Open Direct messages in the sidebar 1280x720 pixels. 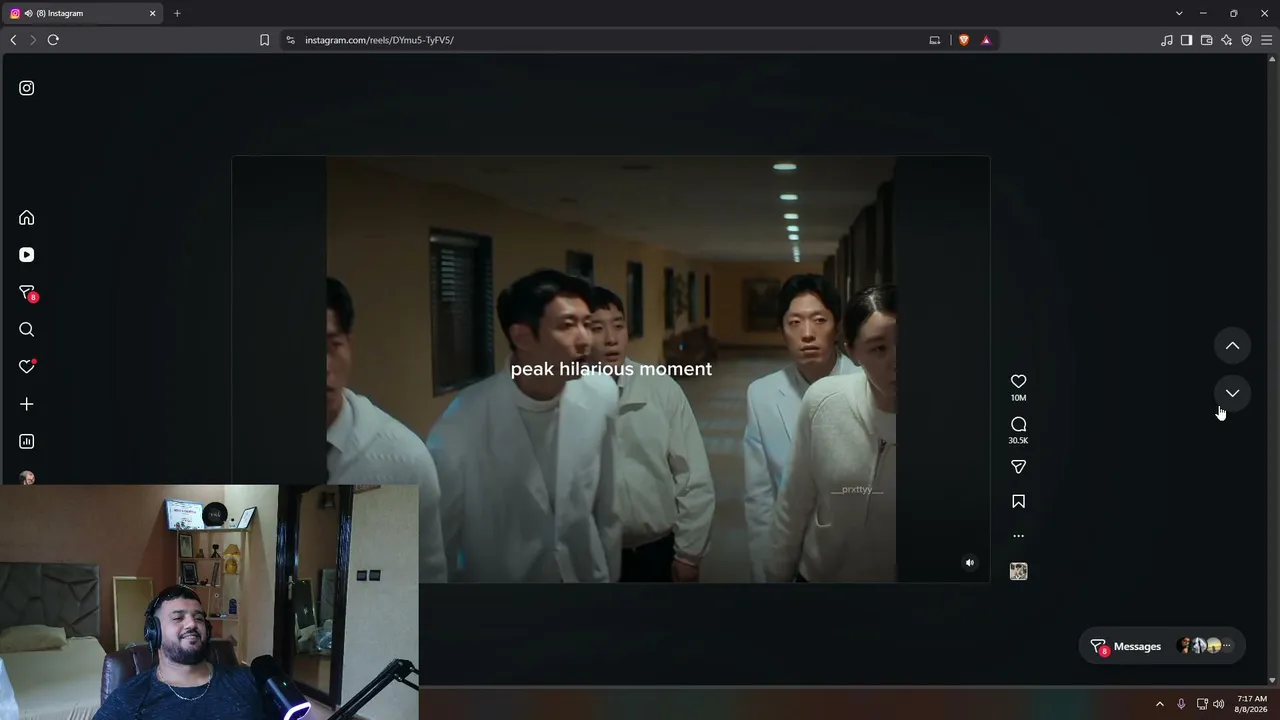coord(27,293)
